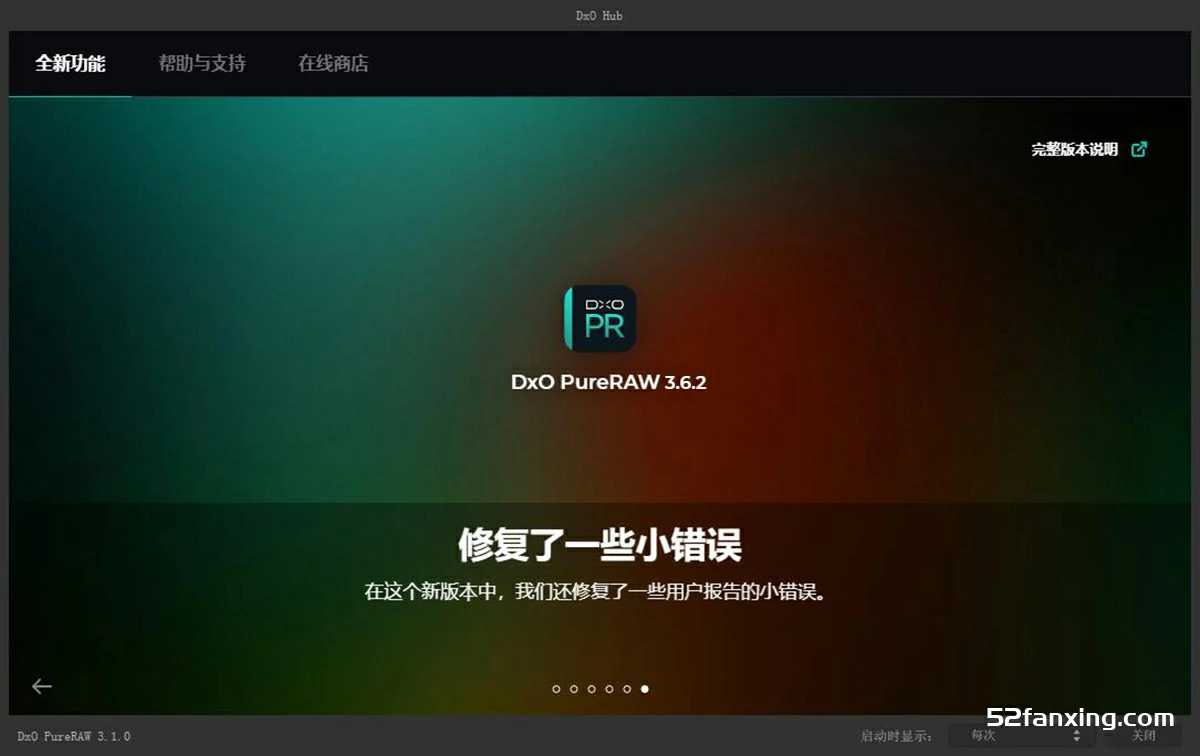Open the 在线商店 tab
This screenshot has width=1200, height=756.
(x=333, y=64)
